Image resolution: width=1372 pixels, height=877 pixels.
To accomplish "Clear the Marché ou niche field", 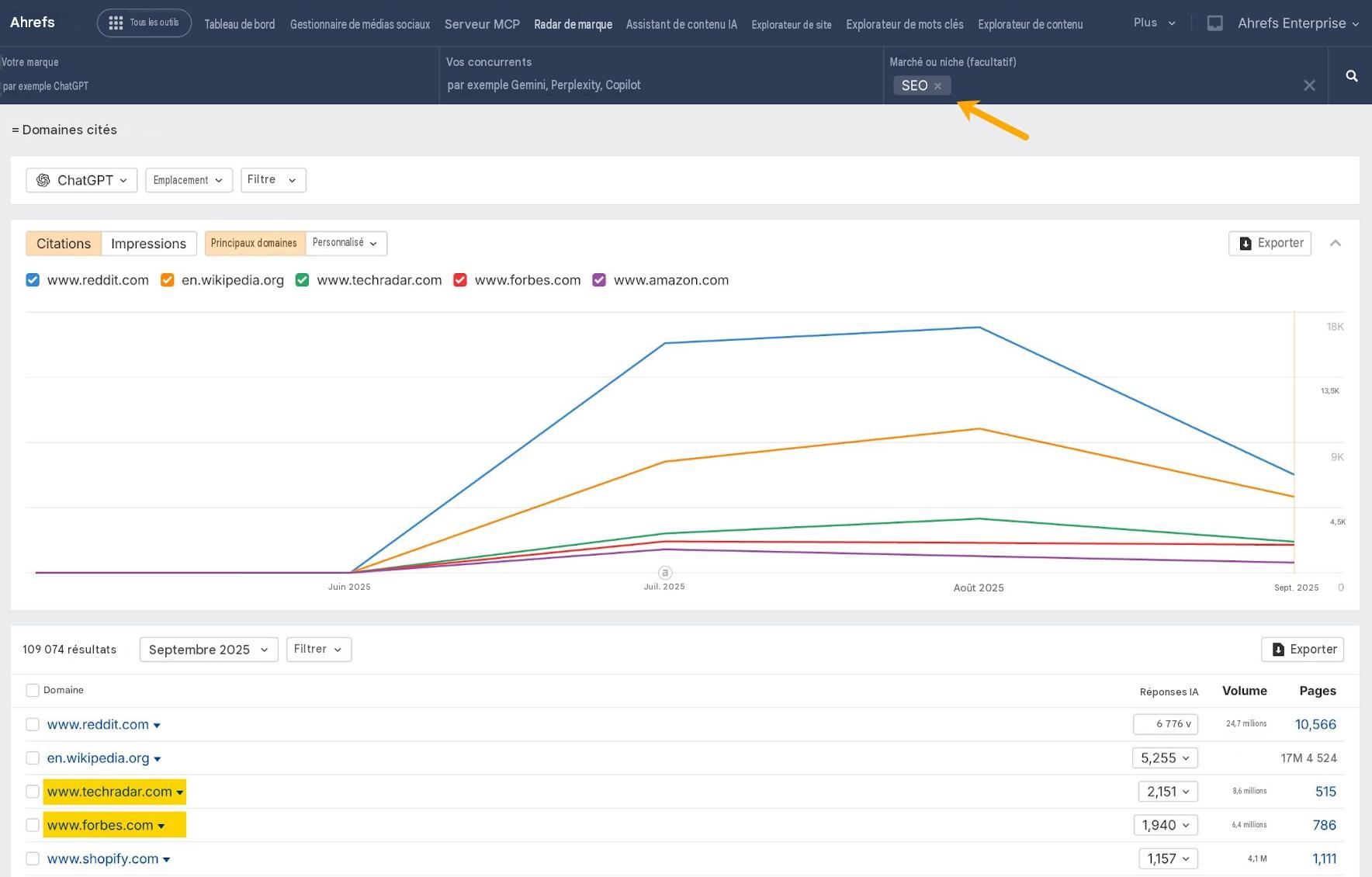I will [x=1309, y=85].
